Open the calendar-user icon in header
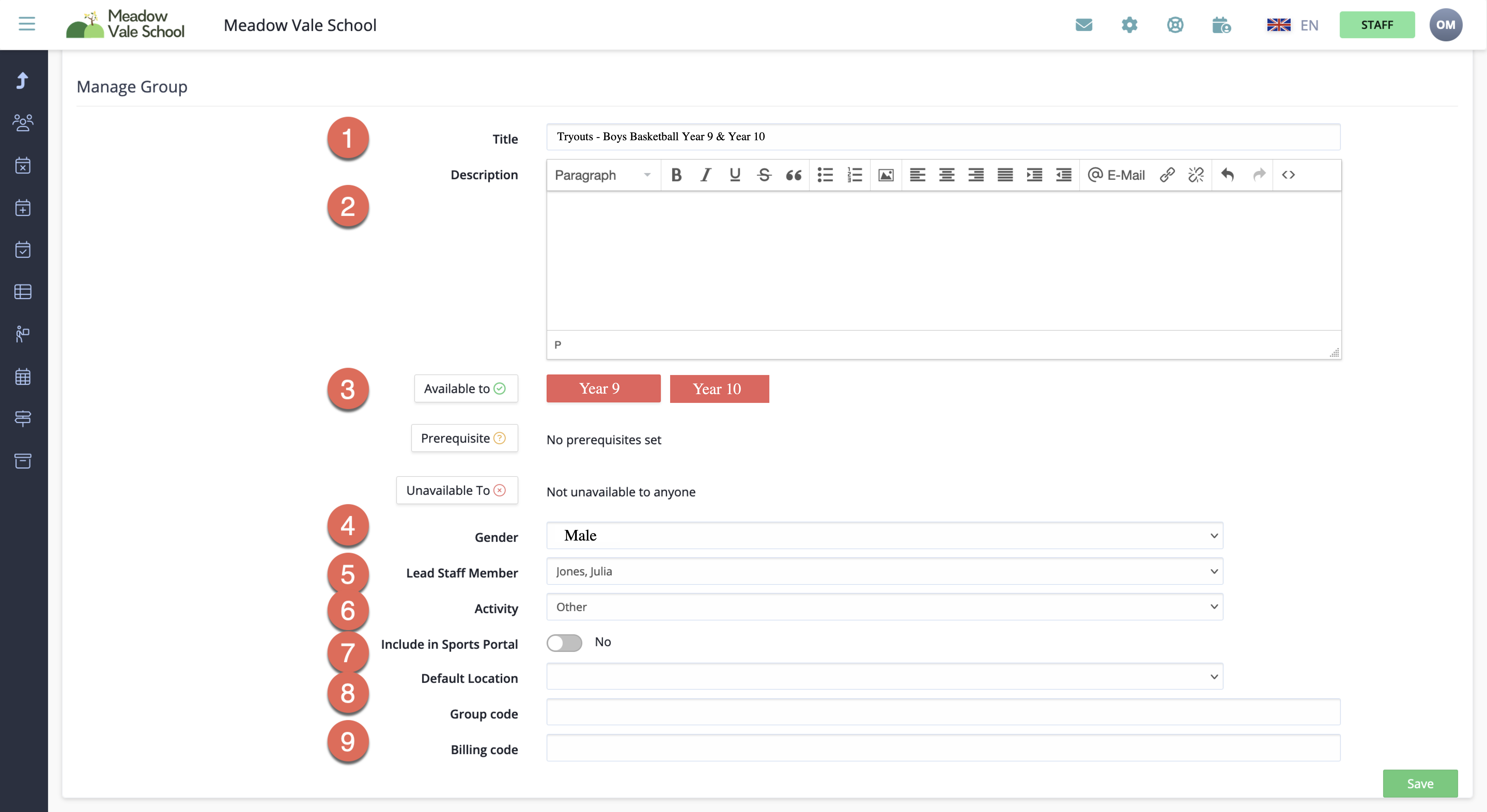 point(1221,25)
